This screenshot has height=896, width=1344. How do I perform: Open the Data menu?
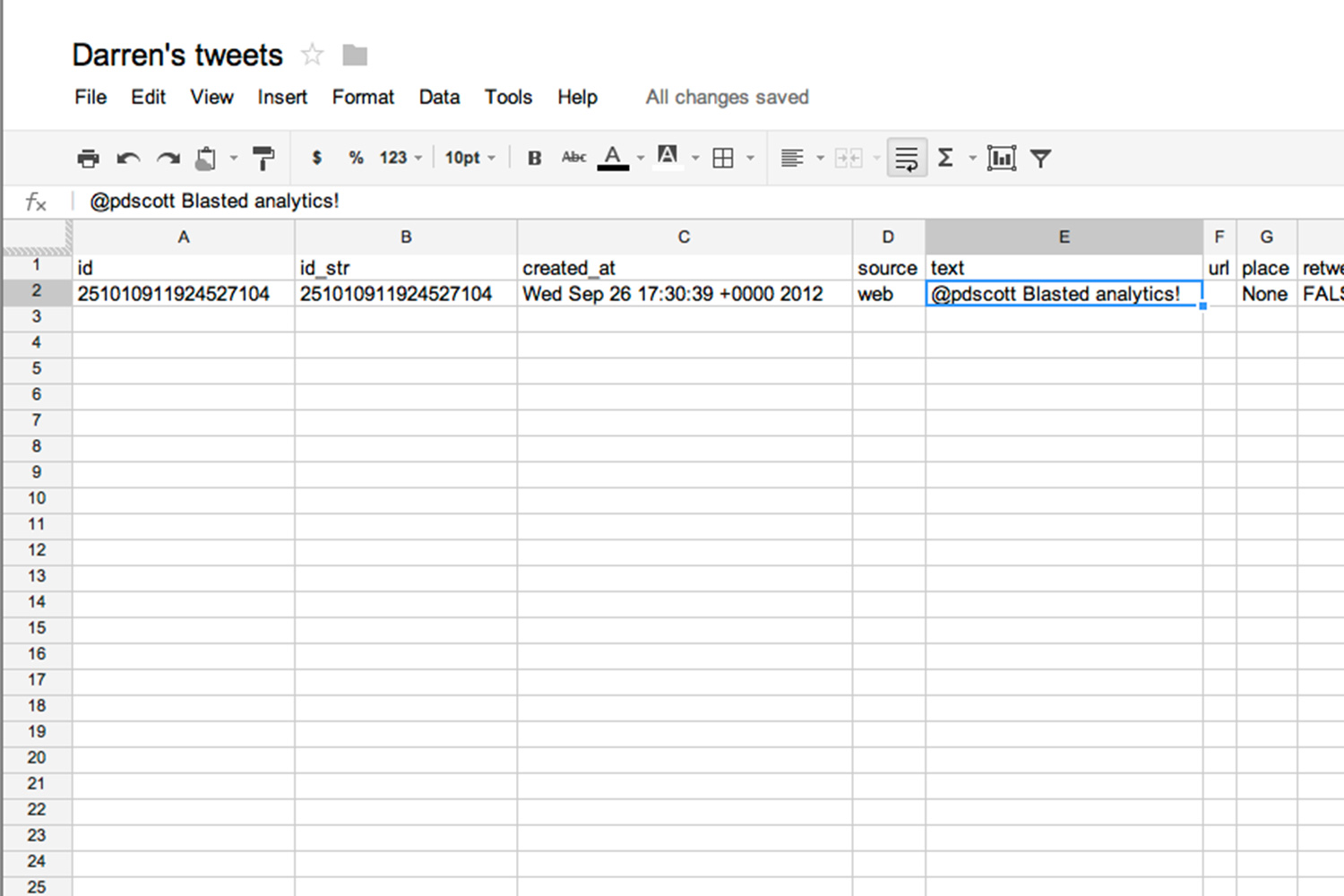point(439,97)
